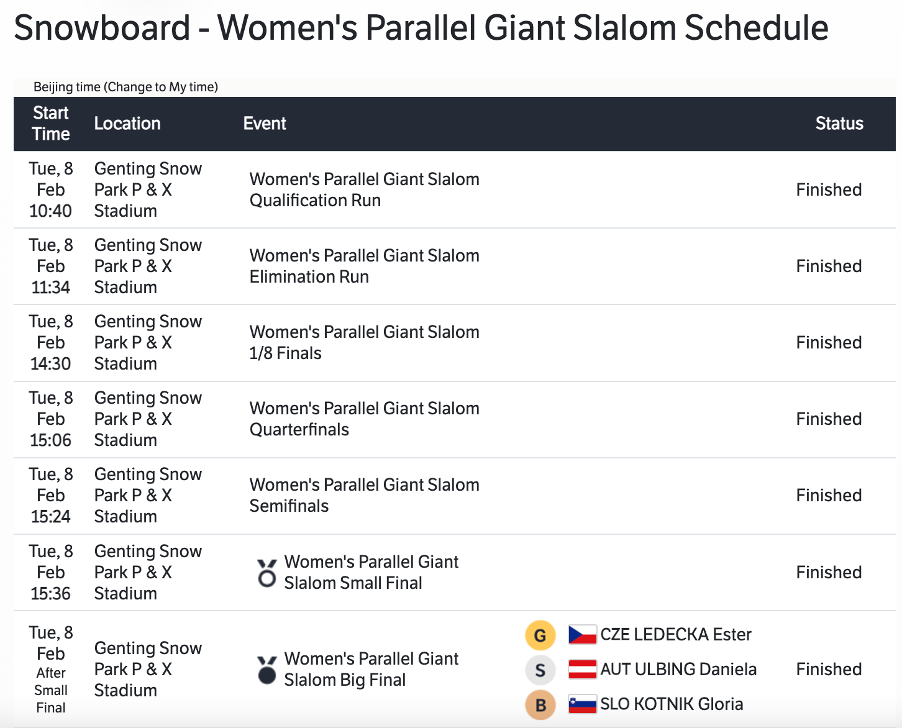Click the silver medal S badge

click(540, 670)
